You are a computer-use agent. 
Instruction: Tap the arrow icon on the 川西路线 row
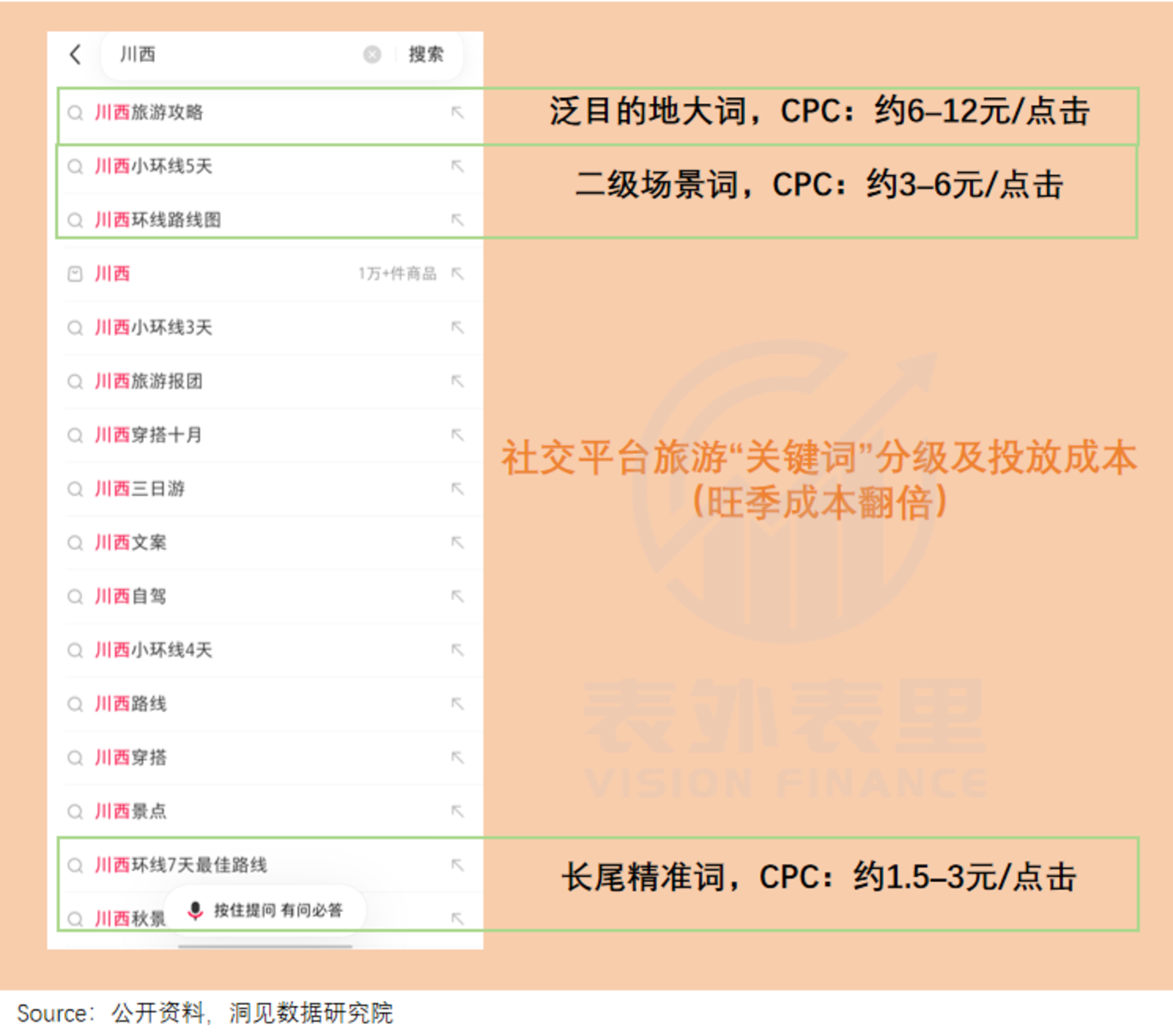coord(457,704)
